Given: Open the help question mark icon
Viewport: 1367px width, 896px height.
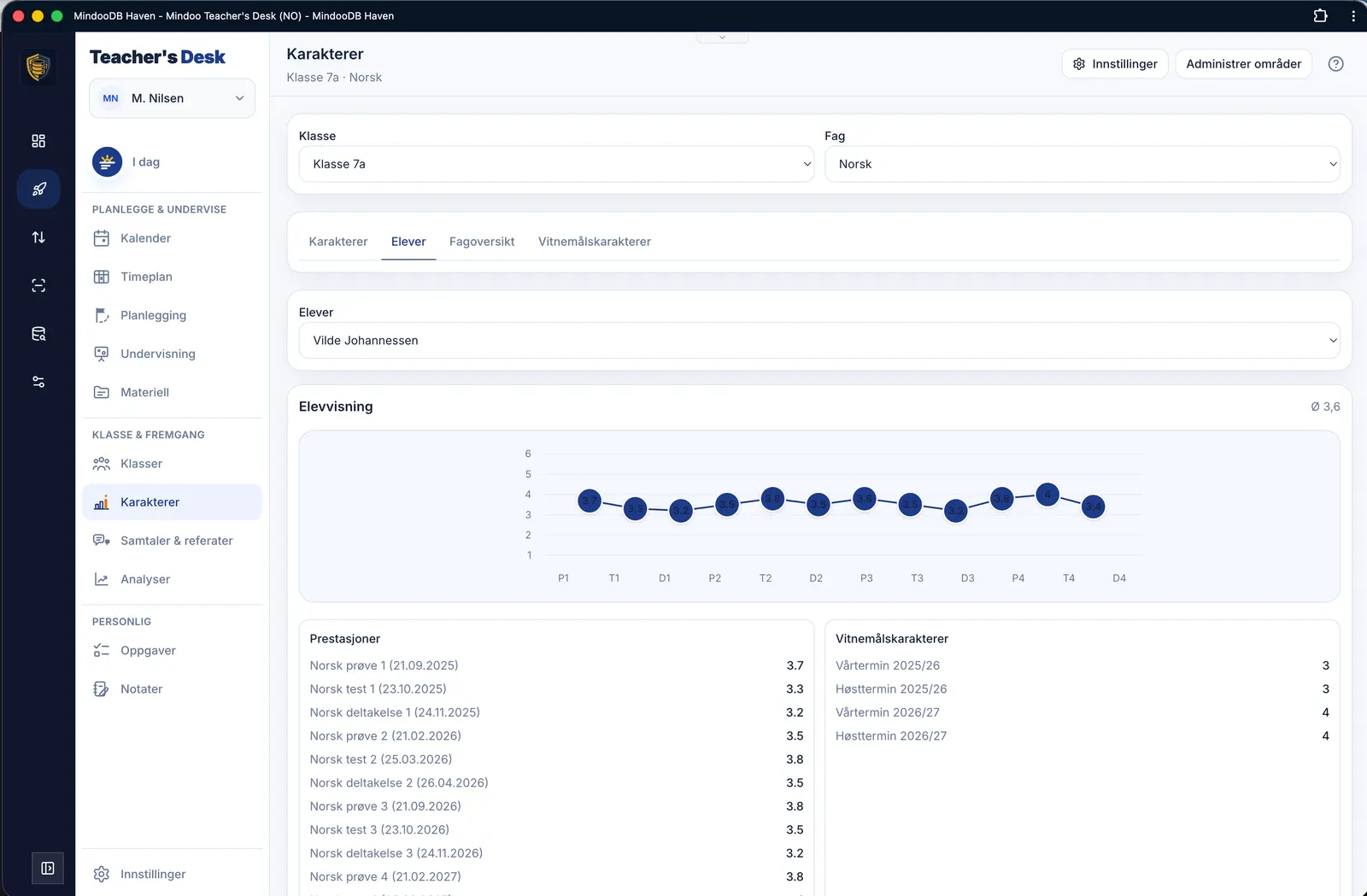Looking at the screenshot, I should tap(1336, 64).
